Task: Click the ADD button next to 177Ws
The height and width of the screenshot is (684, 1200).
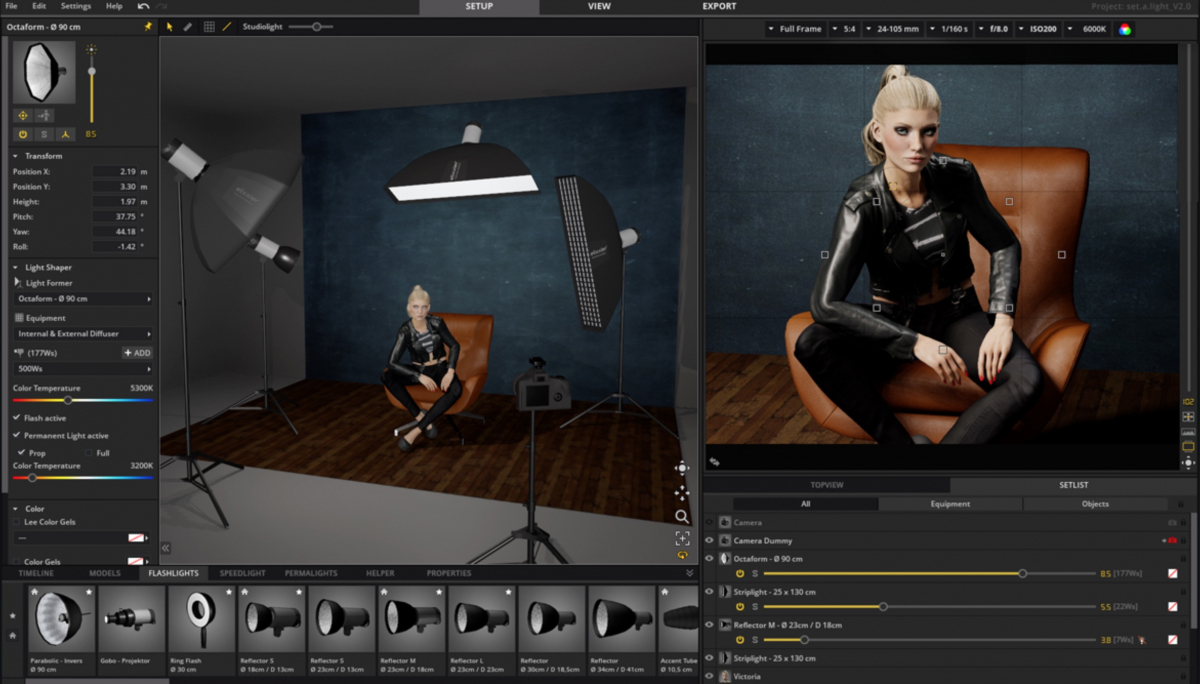Action: [137, 353]
